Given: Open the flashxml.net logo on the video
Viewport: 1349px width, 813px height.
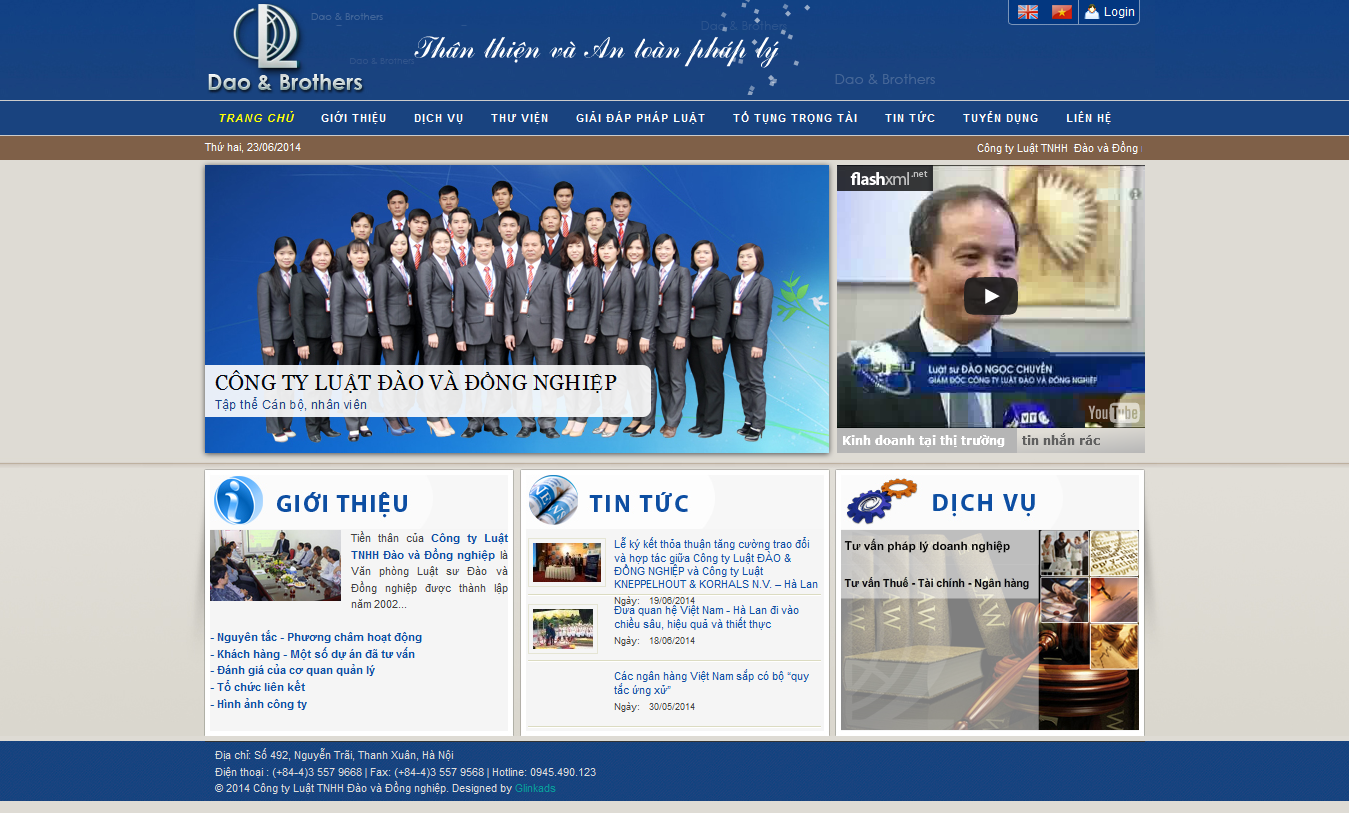Looking at the screenshot, I should [884, 177].
